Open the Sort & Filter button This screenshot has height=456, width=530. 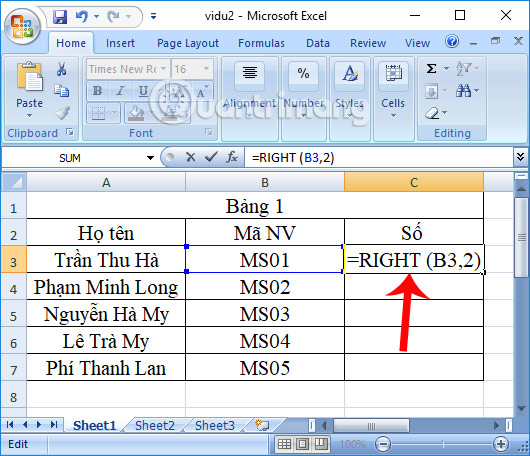(x=467, y=69)
